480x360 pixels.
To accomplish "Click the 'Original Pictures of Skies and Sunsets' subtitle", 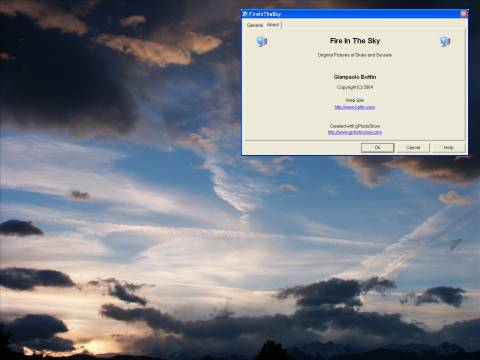I will point(355,55).
